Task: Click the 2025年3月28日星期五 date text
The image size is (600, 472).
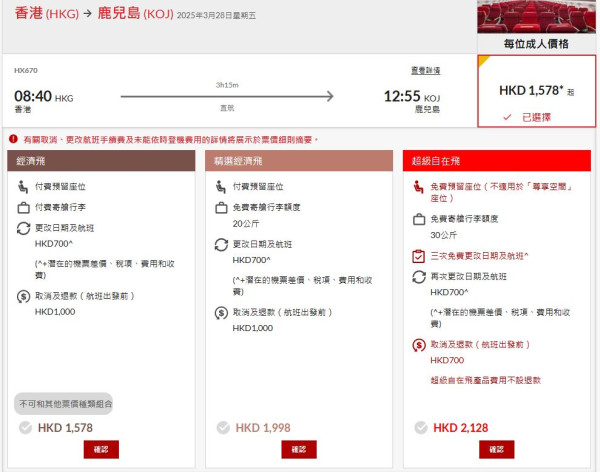Action: click(x=216, y=15)
